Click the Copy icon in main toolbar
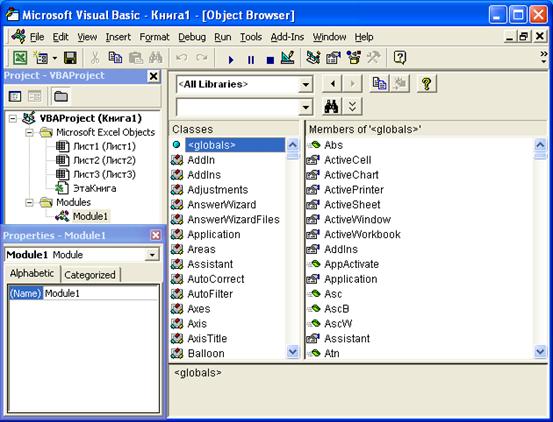 coord(115,57)
